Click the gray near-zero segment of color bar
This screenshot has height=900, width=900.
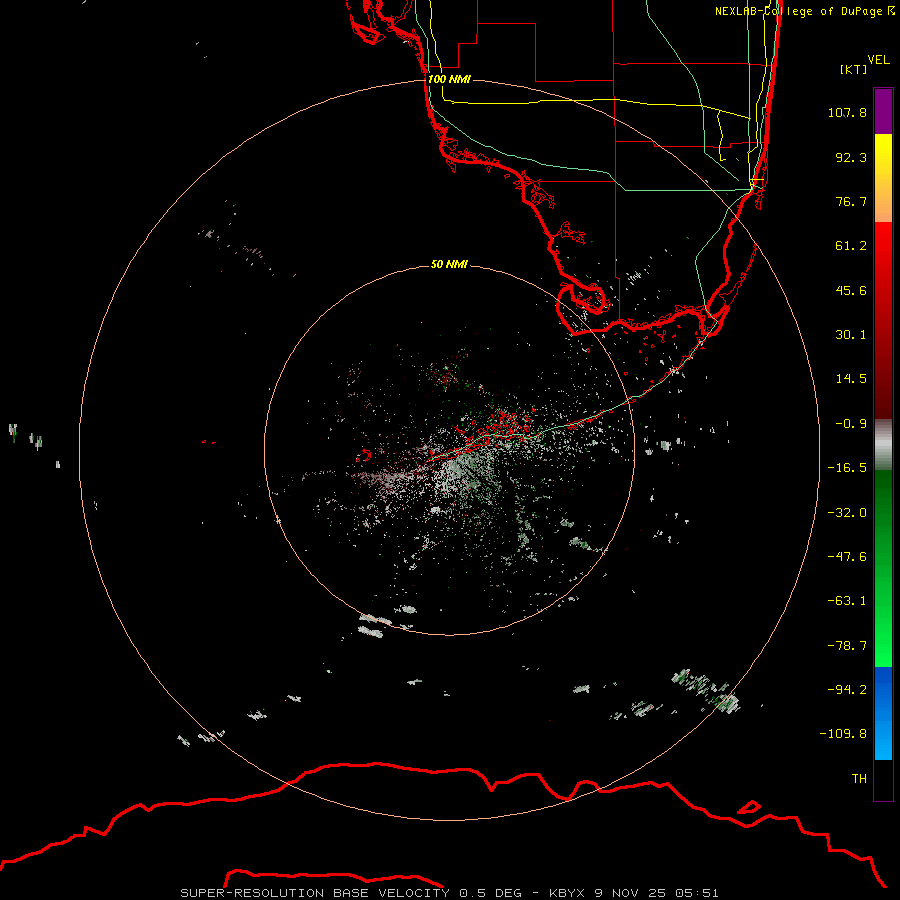pos(883,444)
